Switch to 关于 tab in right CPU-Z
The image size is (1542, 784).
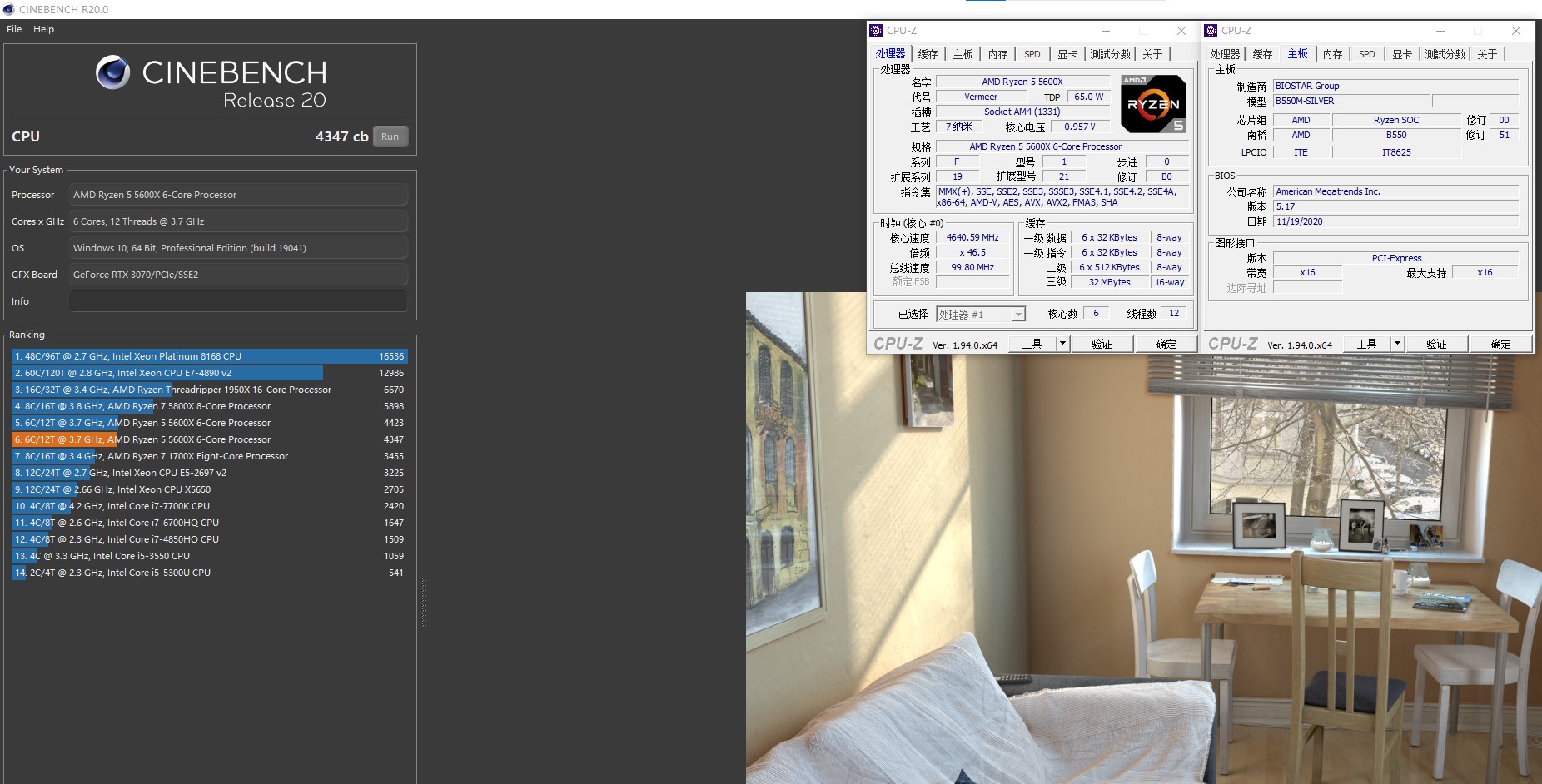(1487, 54)
